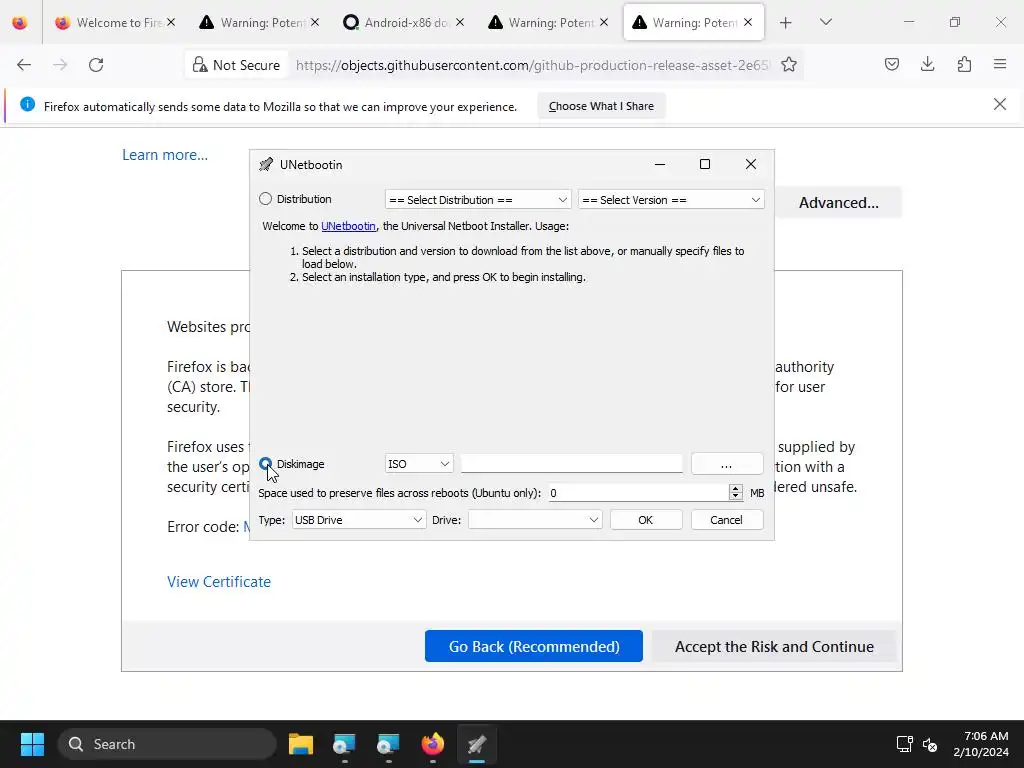Go back with the browser back arrow
The image size is (1024, 768).
click(24, 65)
